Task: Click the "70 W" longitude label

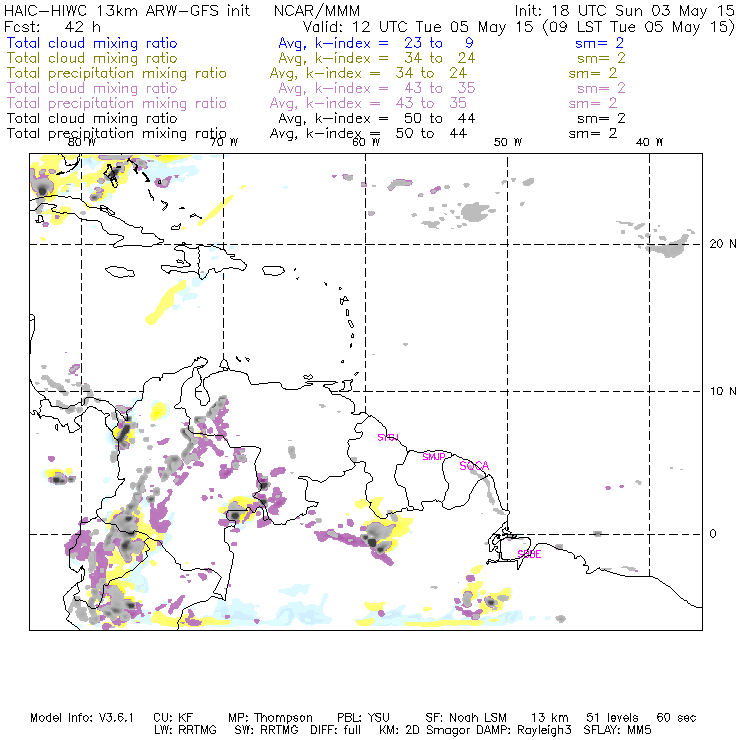Action: coord(224,142)
